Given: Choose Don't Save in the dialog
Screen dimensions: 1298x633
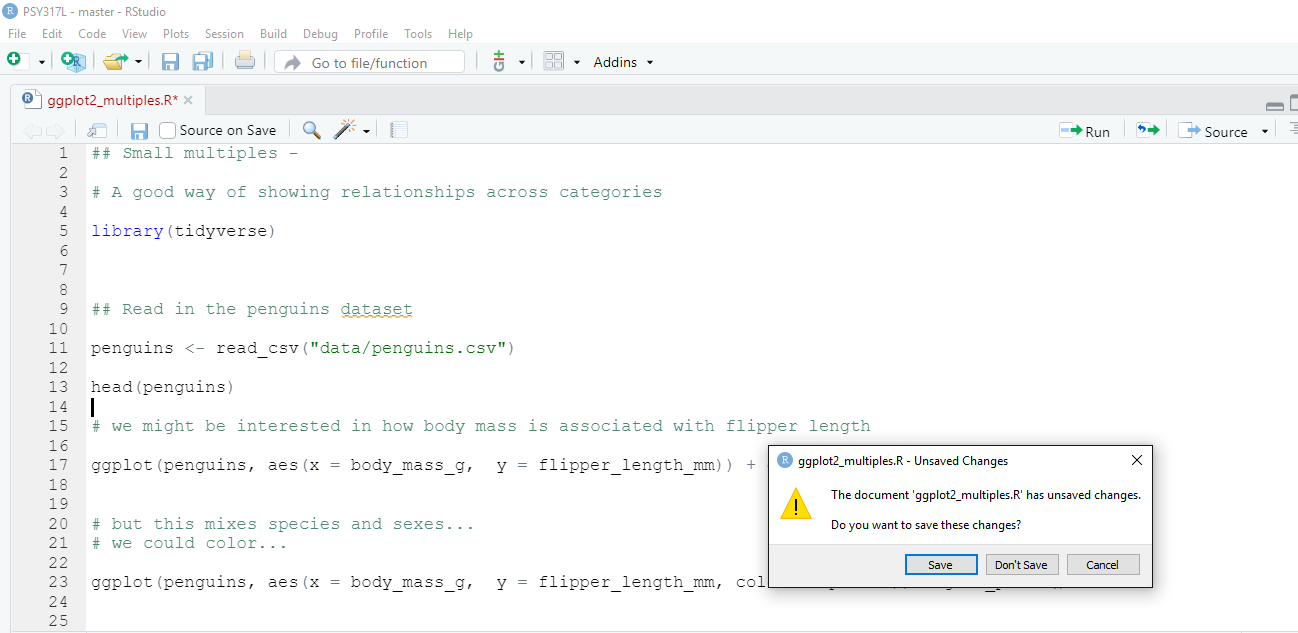Looking at the screenshot, I should (x=1021, y=565).
